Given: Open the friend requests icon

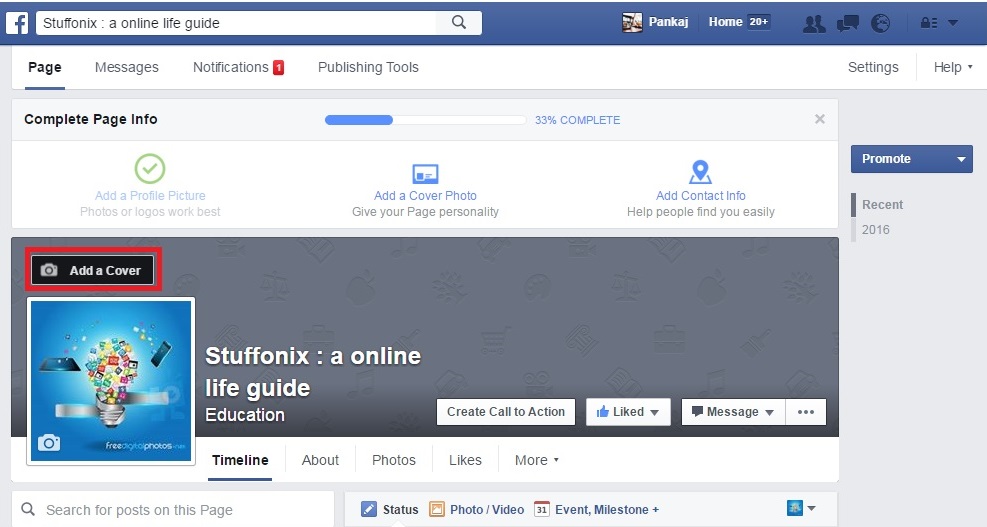Looking at the screenshot, I should [x=814, y=23].
